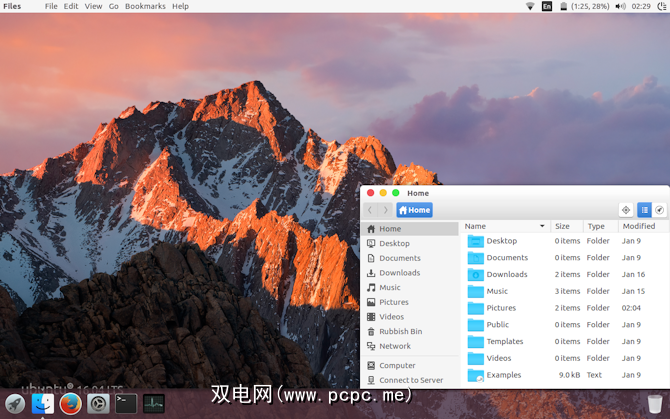This screenshot has width=670, height=419.
Task: Sort by the Modified column header
Action: click(x=643, y=226)
